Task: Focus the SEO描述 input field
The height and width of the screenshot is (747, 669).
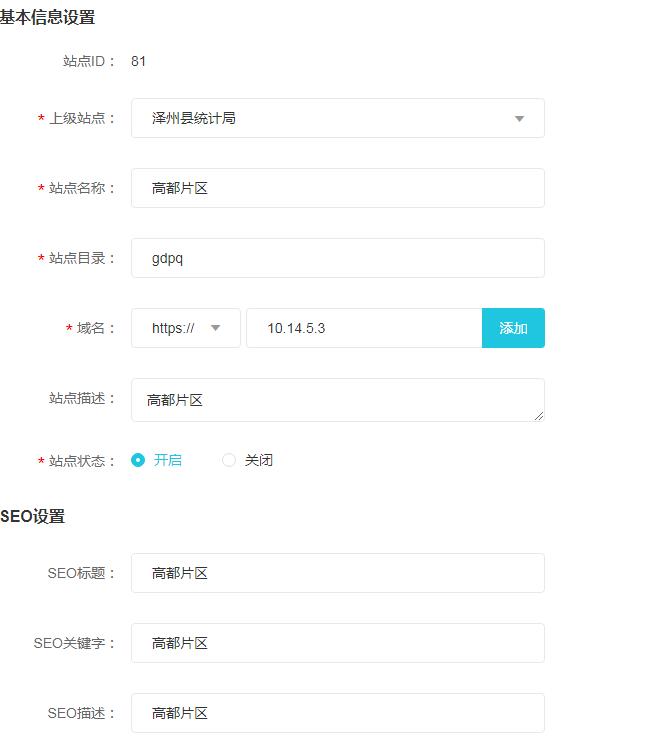Action: click(337, 713)
